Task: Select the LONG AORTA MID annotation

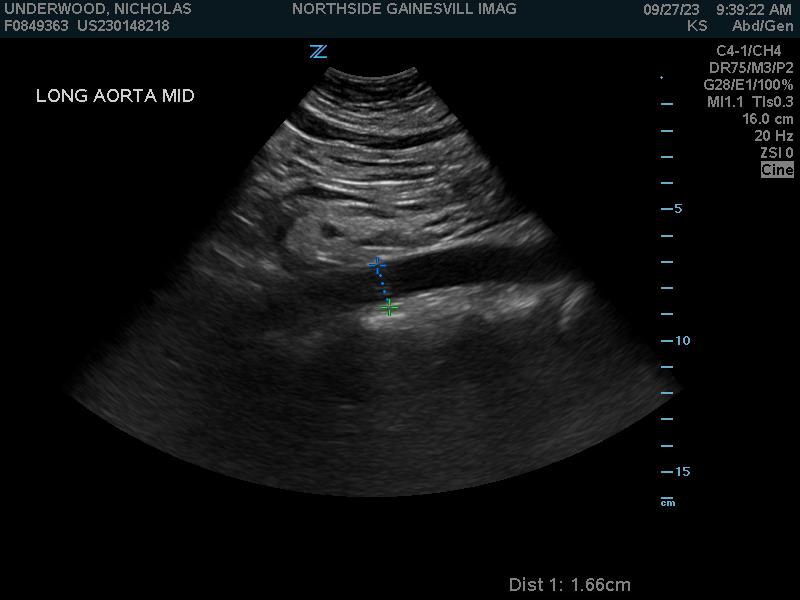Action: (x=115, y=97)
